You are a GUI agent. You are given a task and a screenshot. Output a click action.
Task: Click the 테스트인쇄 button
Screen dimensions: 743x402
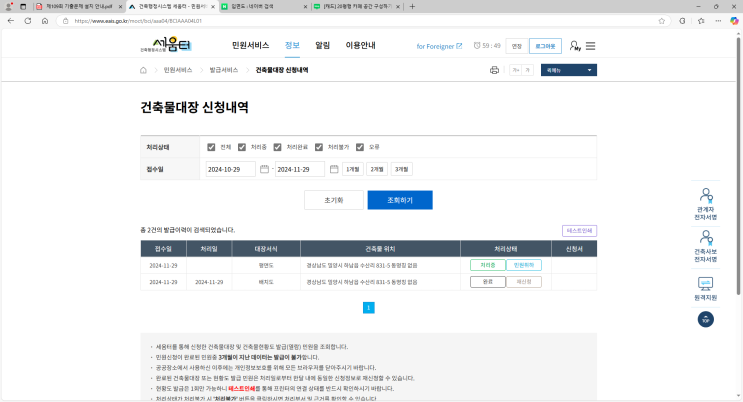click(579, 231)
